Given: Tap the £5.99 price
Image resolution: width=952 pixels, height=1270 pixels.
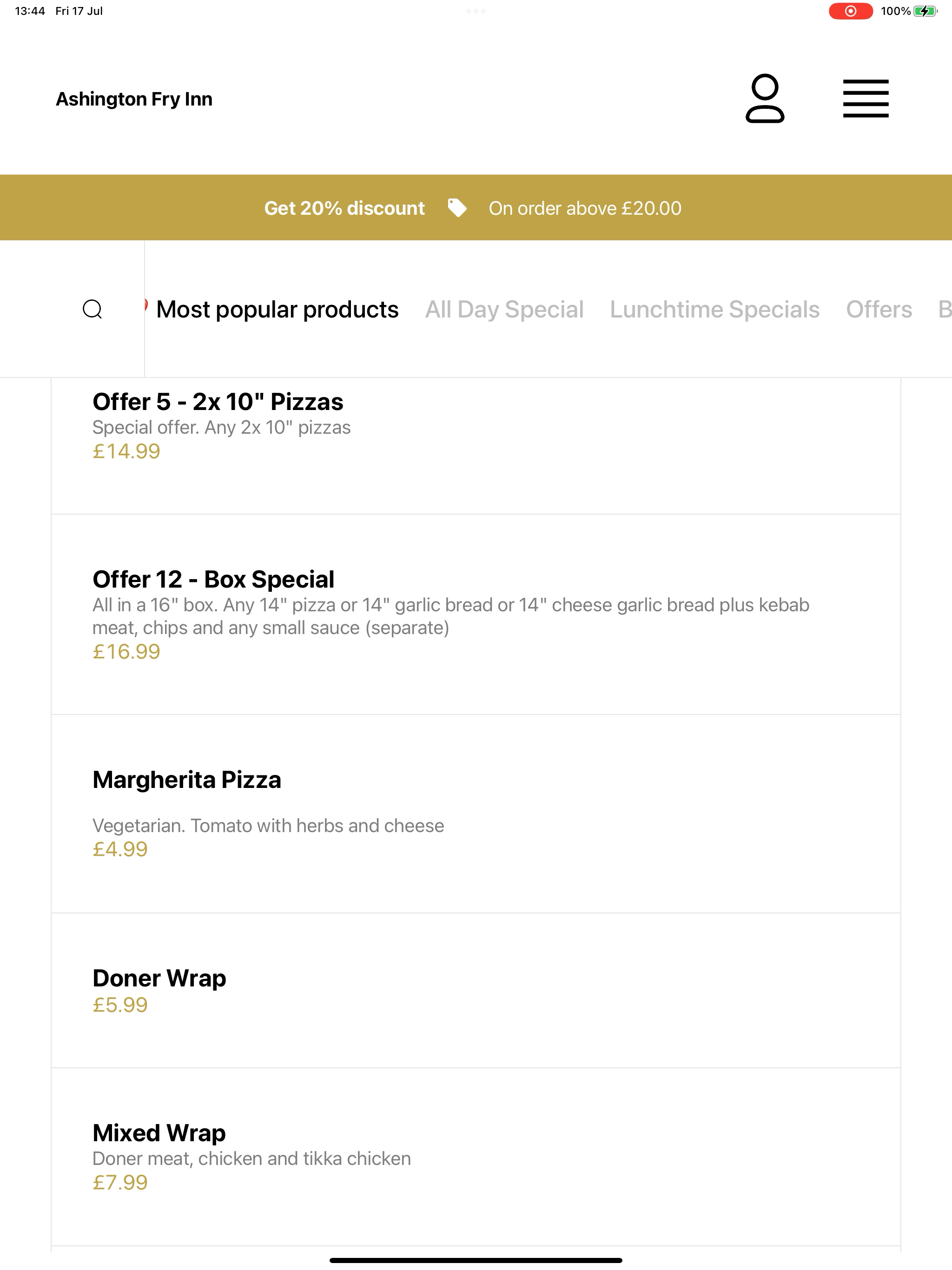Looking at the screenshot, I should [x=120, y=1005].
